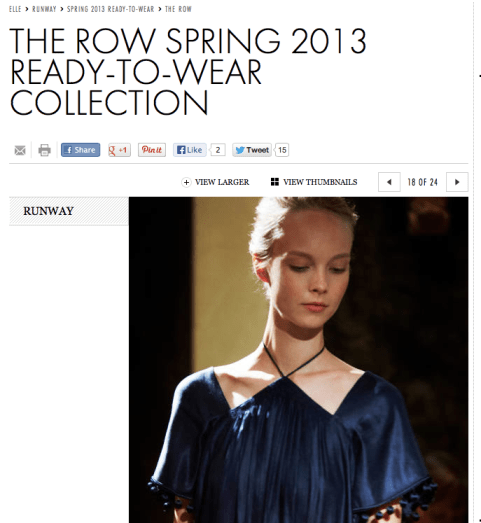
Task: Click the Google +1 button
Action: click(x=119, y=150)
